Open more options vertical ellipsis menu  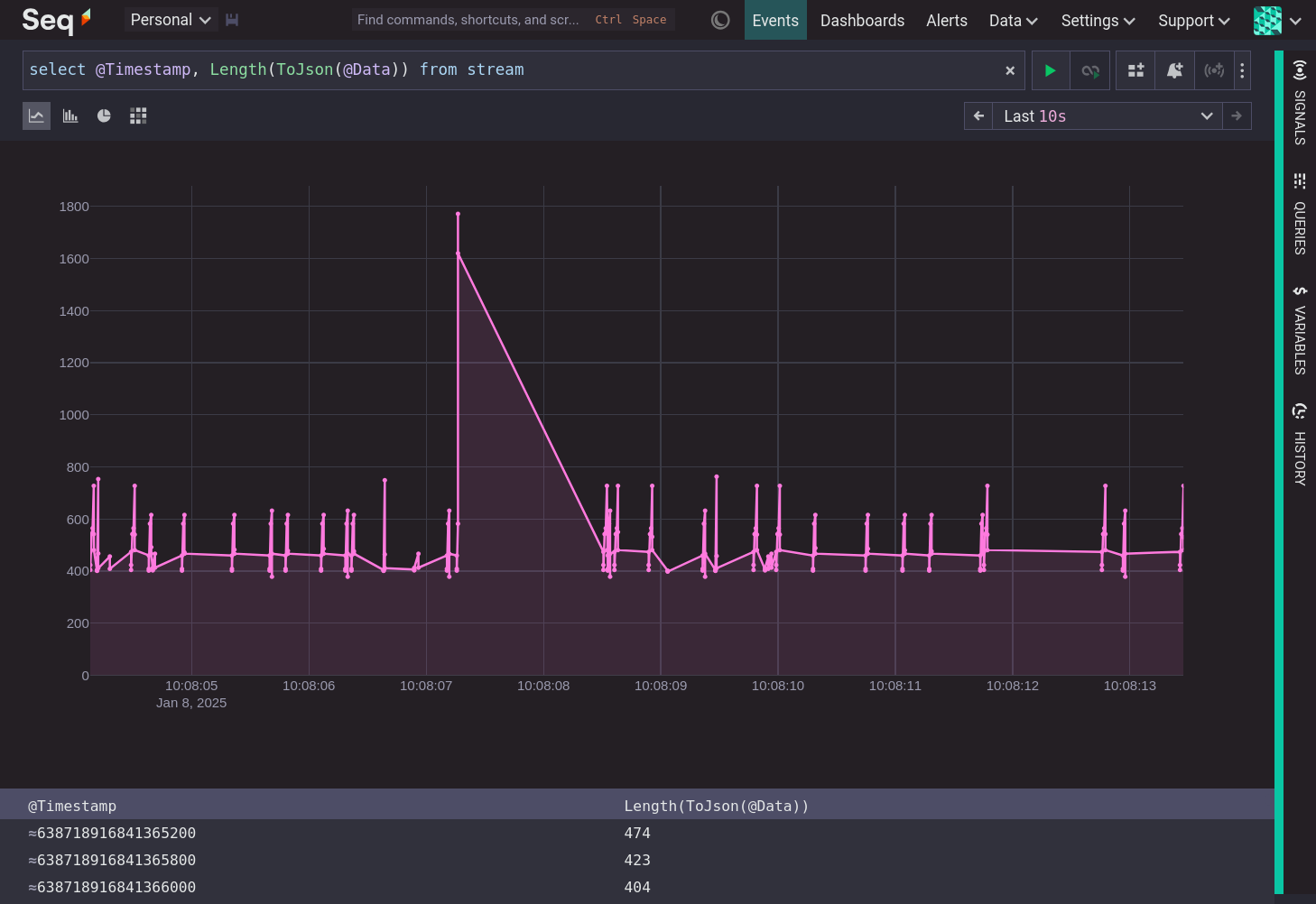click(x=1242, y=70)
